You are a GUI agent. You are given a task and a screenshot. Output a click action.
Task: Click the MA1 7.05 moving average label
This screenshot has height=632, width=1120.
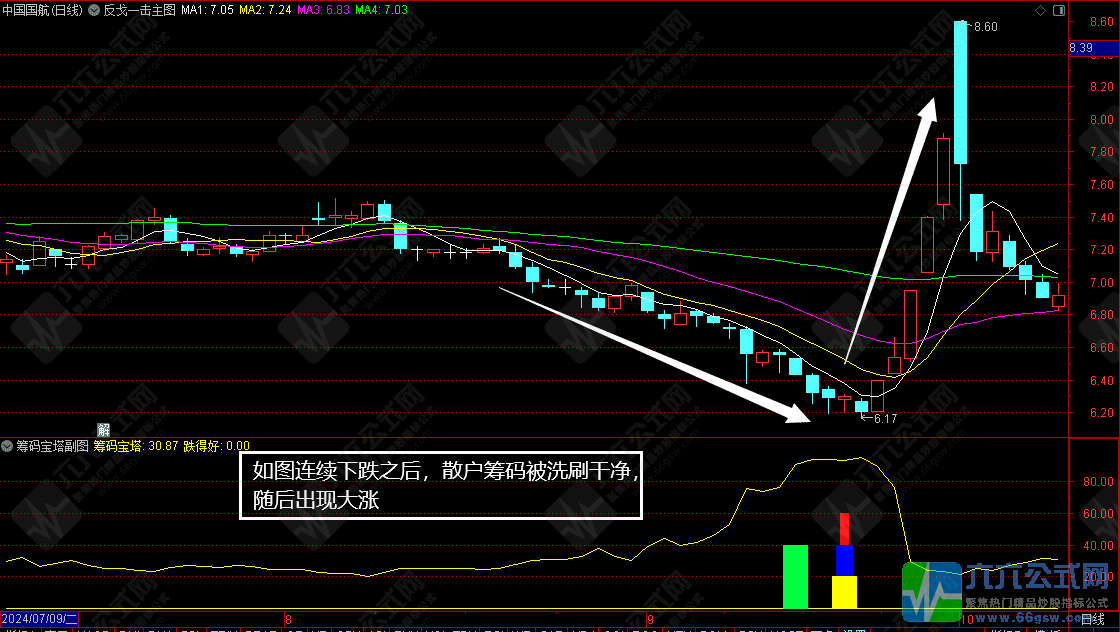click(x=207, y=10)
